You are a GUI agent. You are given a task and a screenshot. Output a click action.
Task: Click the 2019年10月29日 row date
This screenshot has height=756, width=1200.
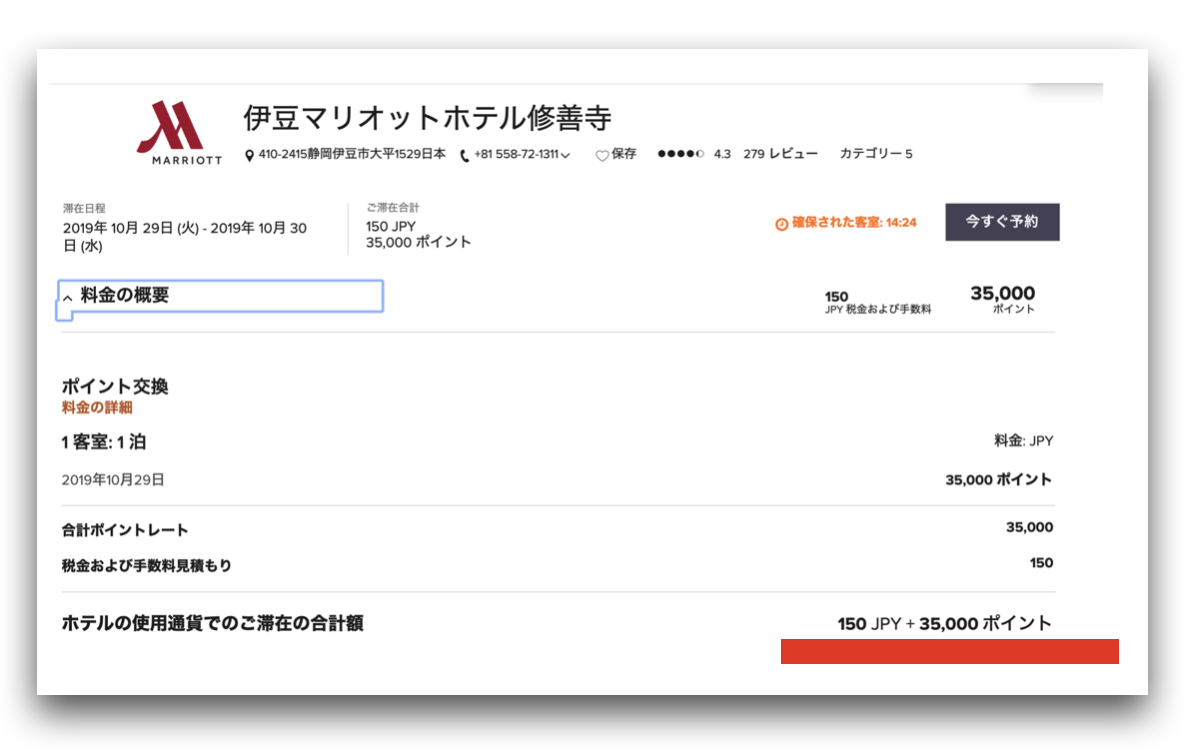point(113,480)
